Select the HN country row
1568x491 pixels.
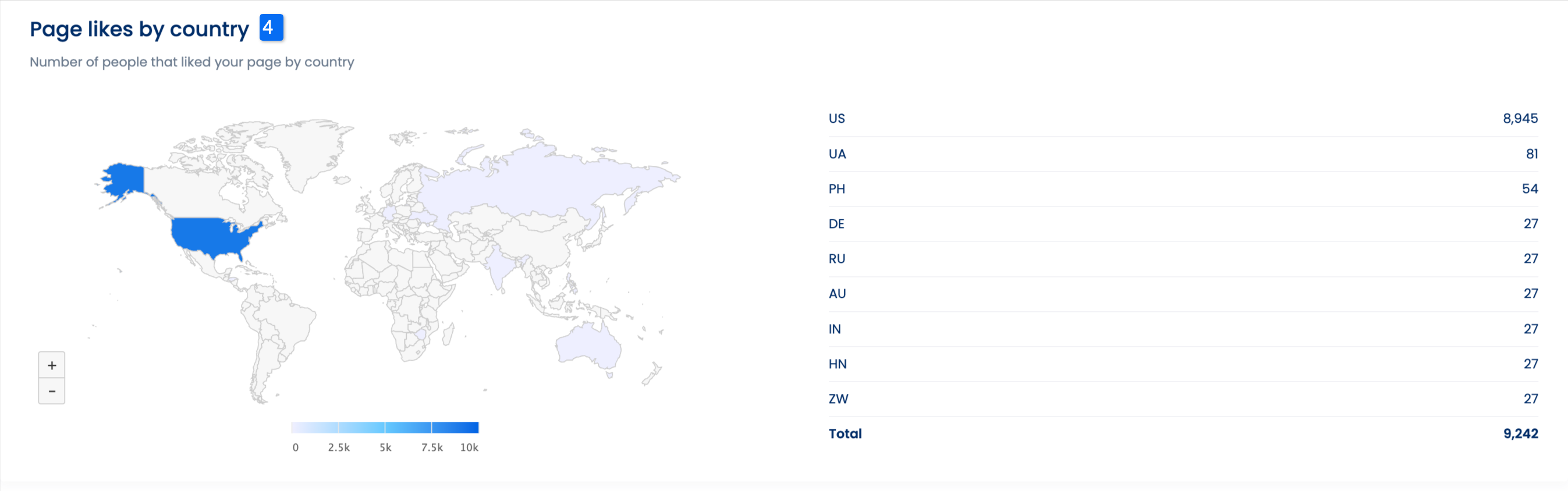[x=1183, y=364]
